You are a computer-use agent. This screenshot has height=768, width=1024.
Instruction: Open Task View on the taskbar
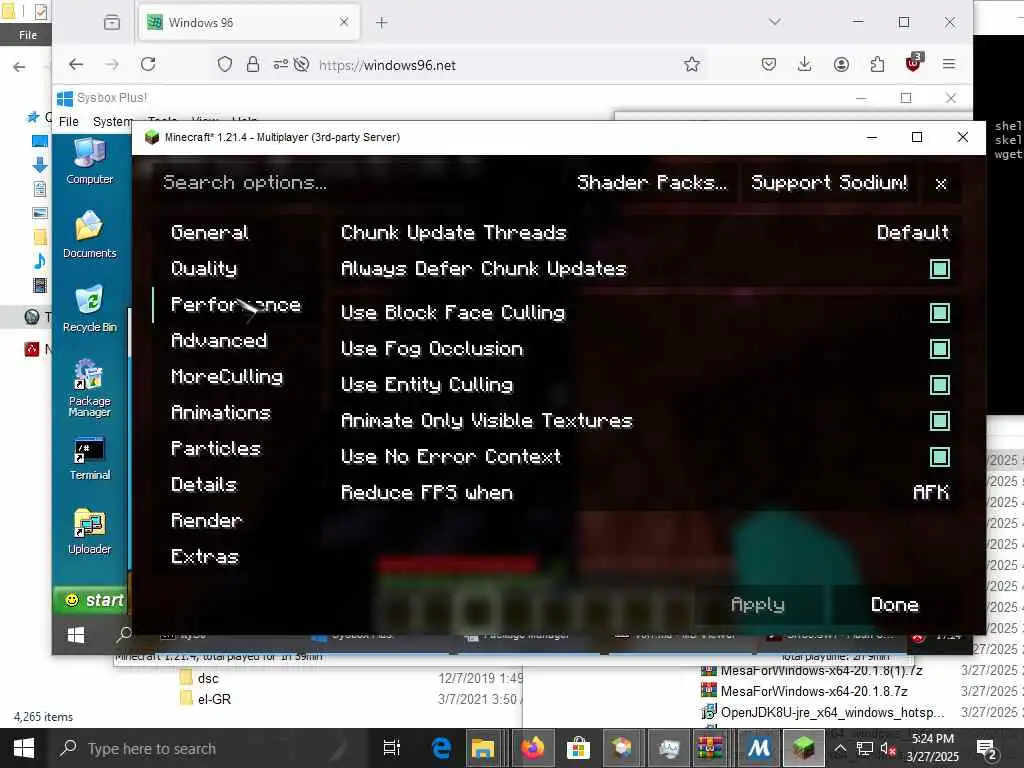click(392, 748)
